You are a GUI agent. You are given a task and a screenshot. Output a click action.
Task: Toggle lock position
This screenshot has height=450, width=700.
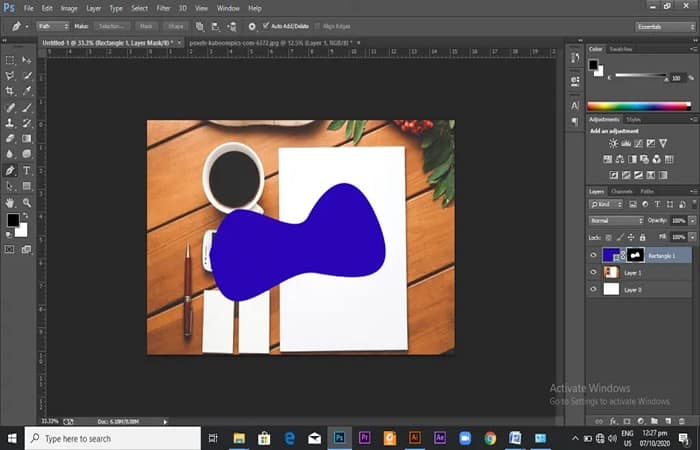pos(631,238)
